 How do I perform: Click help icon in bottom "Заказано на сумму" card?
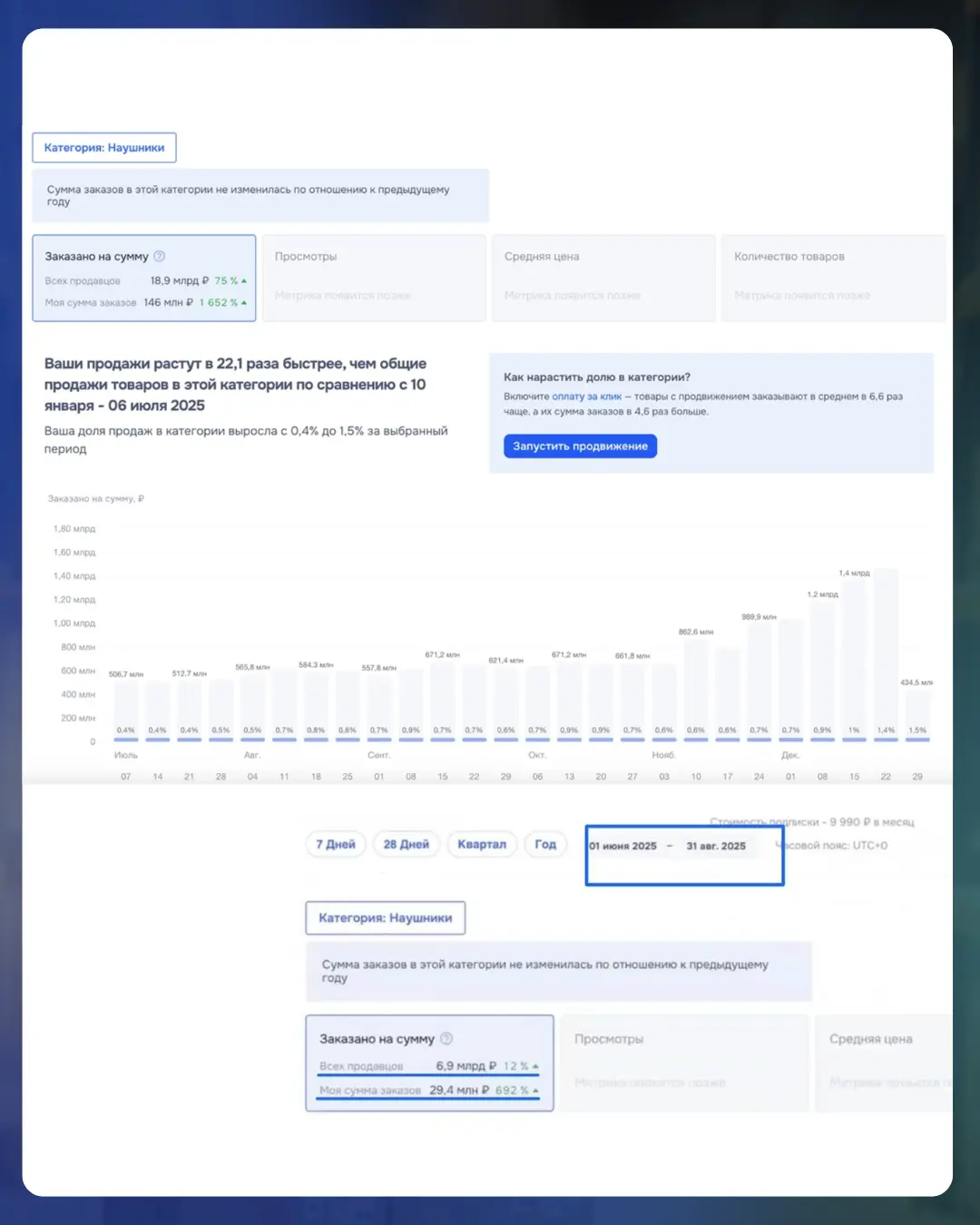(446, 1039)
